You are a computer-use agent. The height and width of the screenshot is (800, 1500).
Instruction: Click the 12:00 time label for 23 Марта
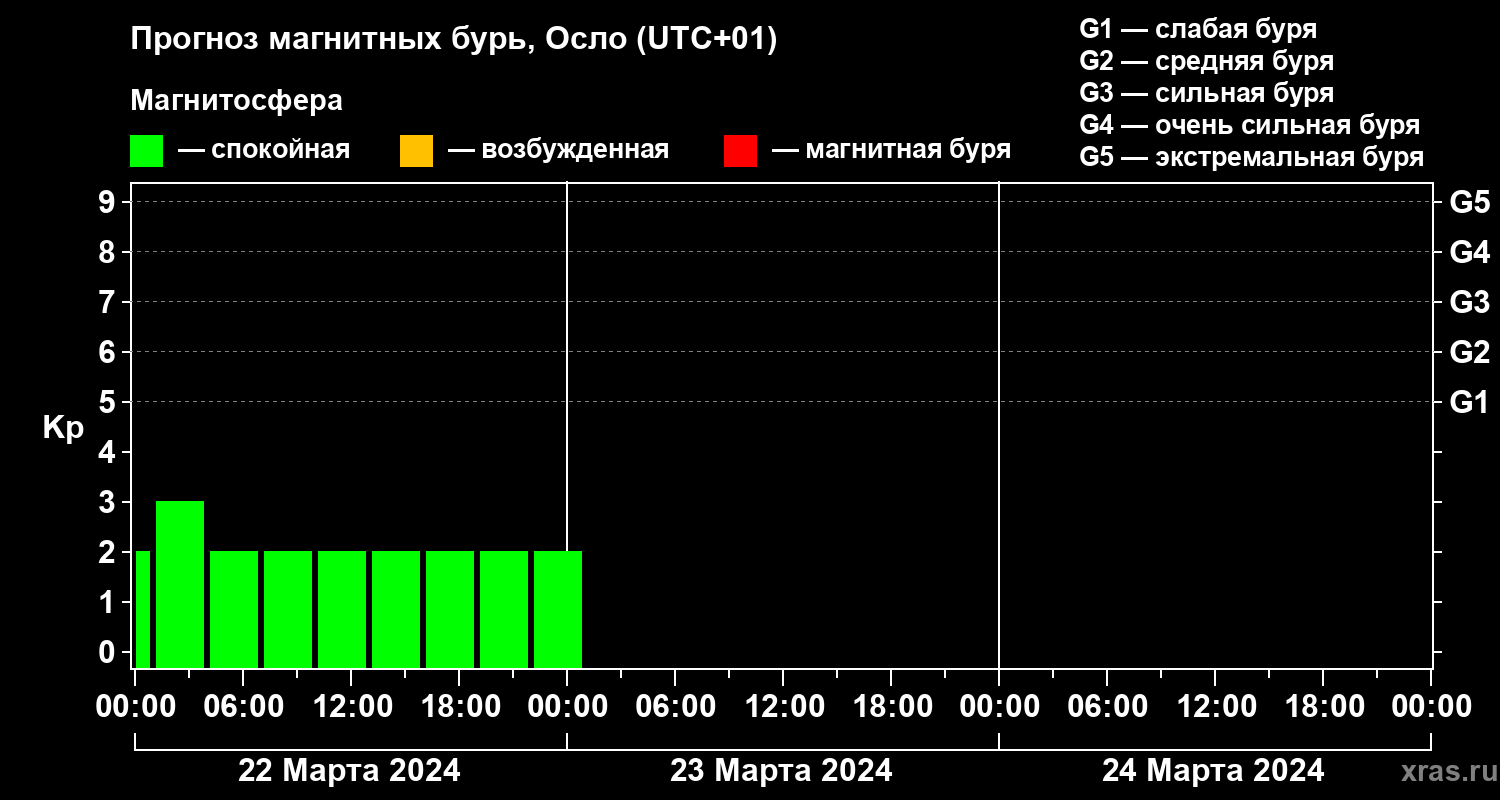click(783, 706)
